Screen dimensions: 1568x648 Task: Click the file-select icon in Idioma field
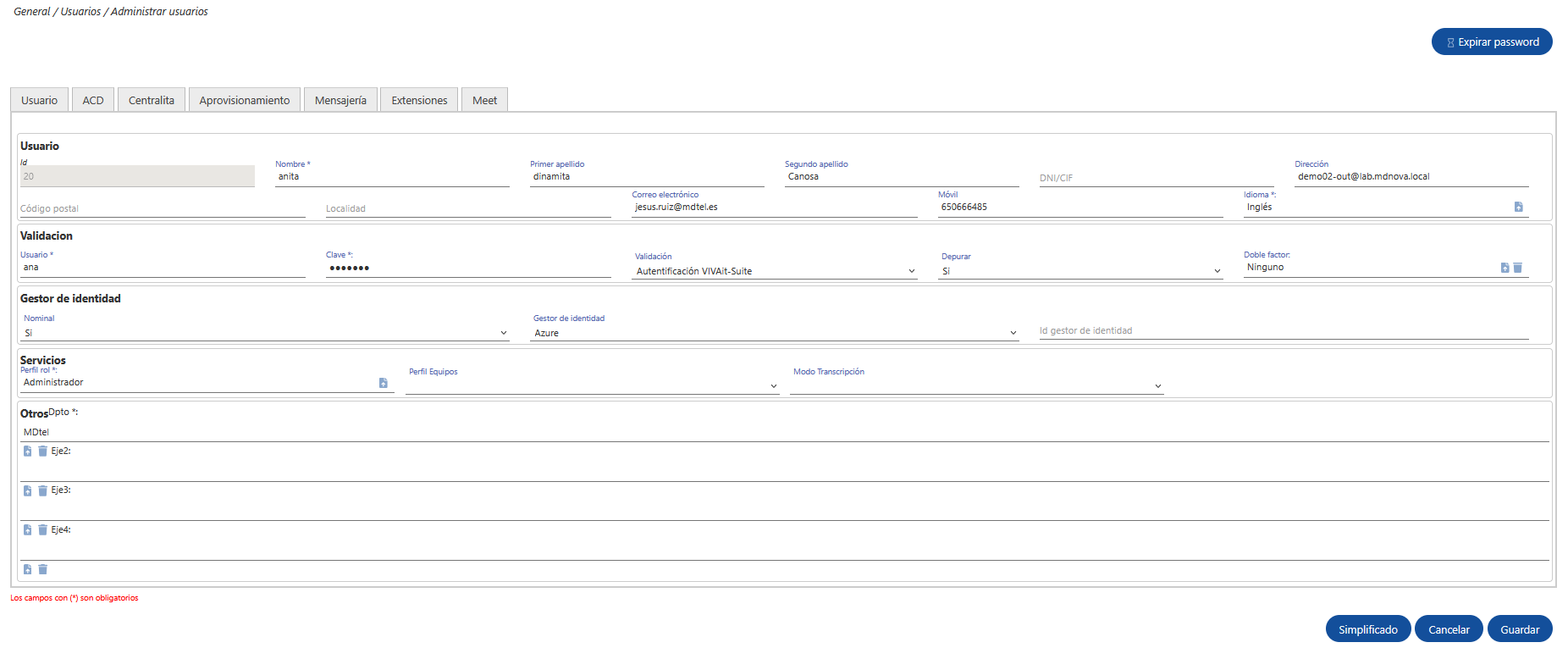(1518, 207)
